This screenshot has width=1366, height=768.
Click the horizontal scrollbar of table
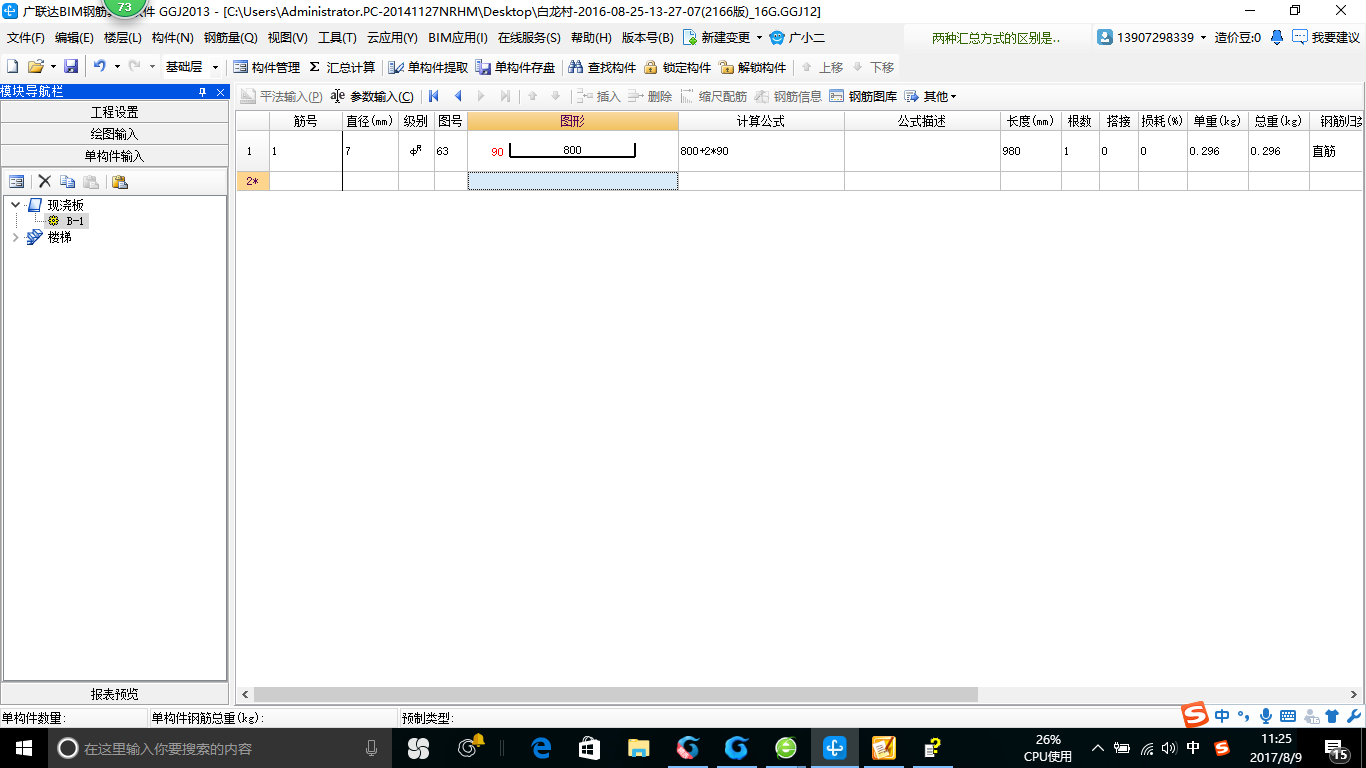point(615,694)
